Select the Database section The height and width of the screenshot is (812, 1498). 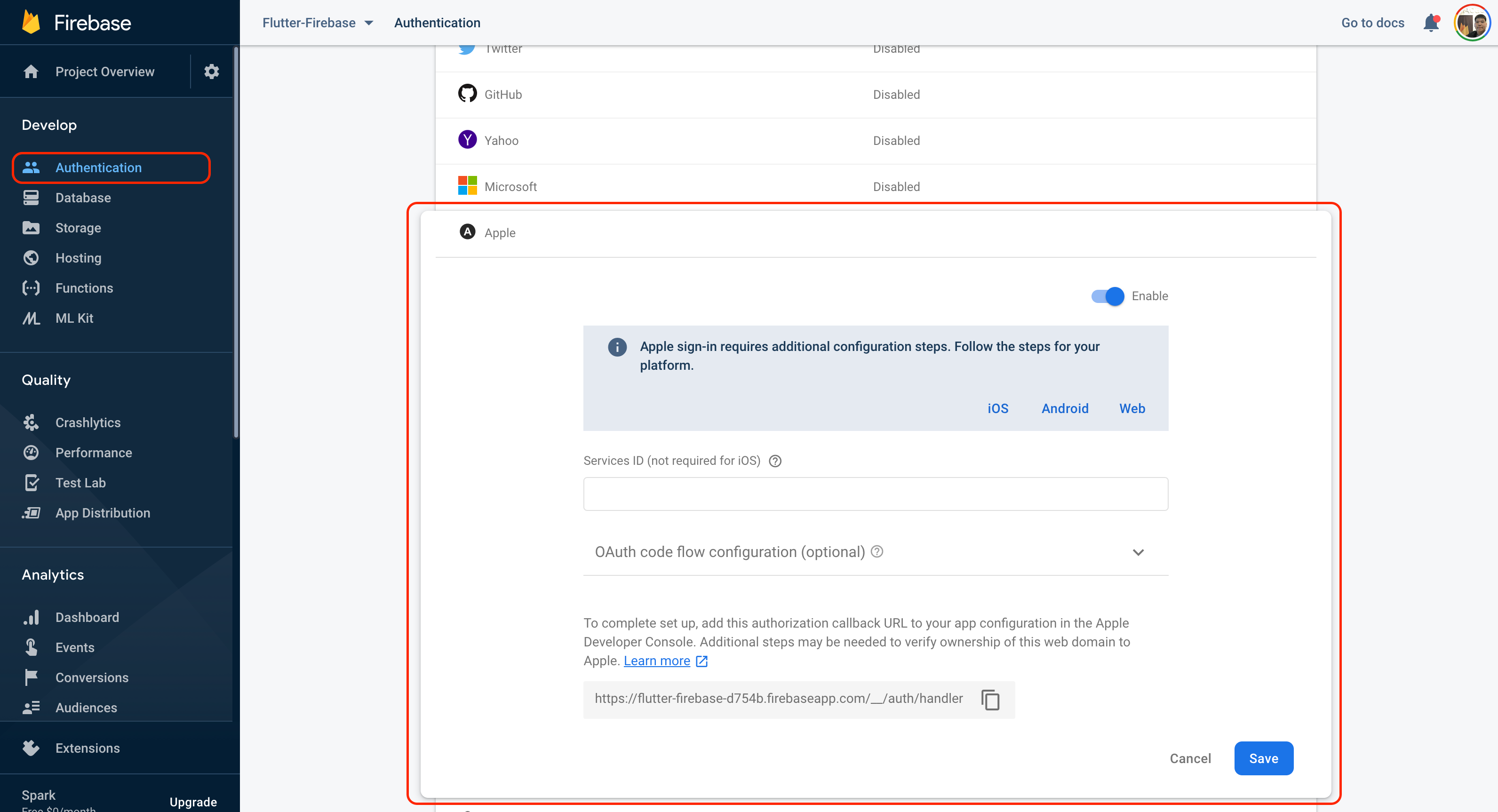[x=83, y=198]
